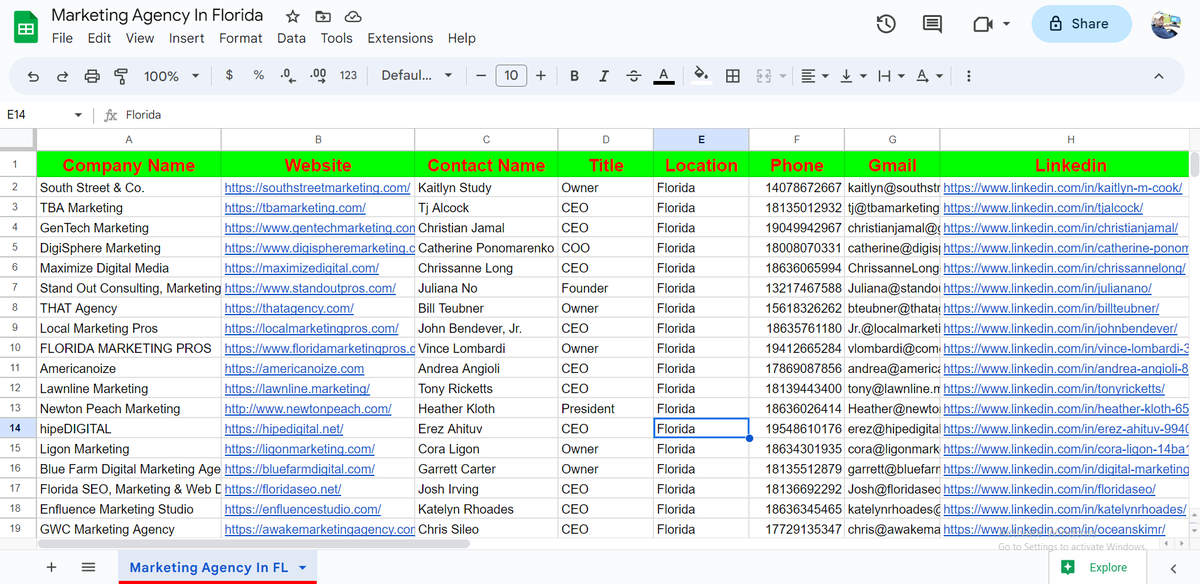Click the Share button
Image resolution: width=1200 pixels, height=584 pixels.
(1081, 24)
